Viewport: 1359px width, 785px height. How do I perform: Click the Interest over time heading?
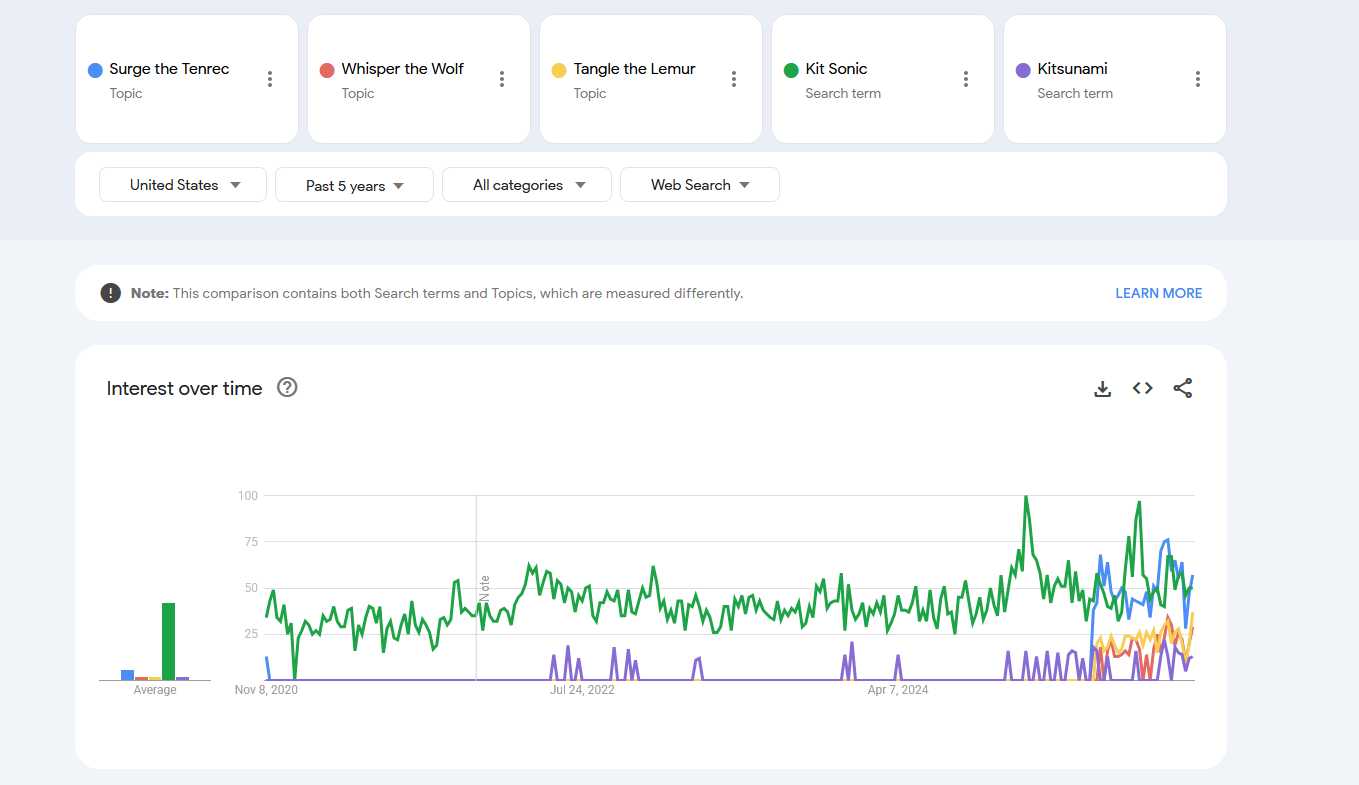tap(184, 388)
